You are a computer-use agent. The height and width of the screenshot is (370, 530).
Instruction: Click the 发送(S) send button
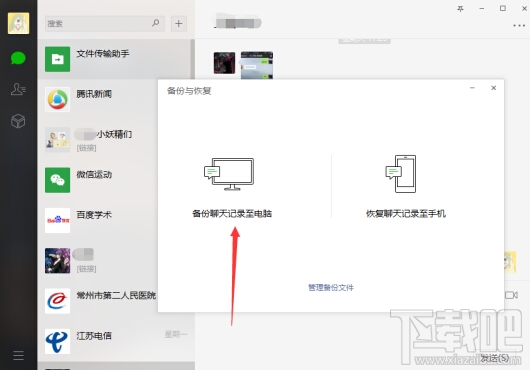tap(495, 358)
